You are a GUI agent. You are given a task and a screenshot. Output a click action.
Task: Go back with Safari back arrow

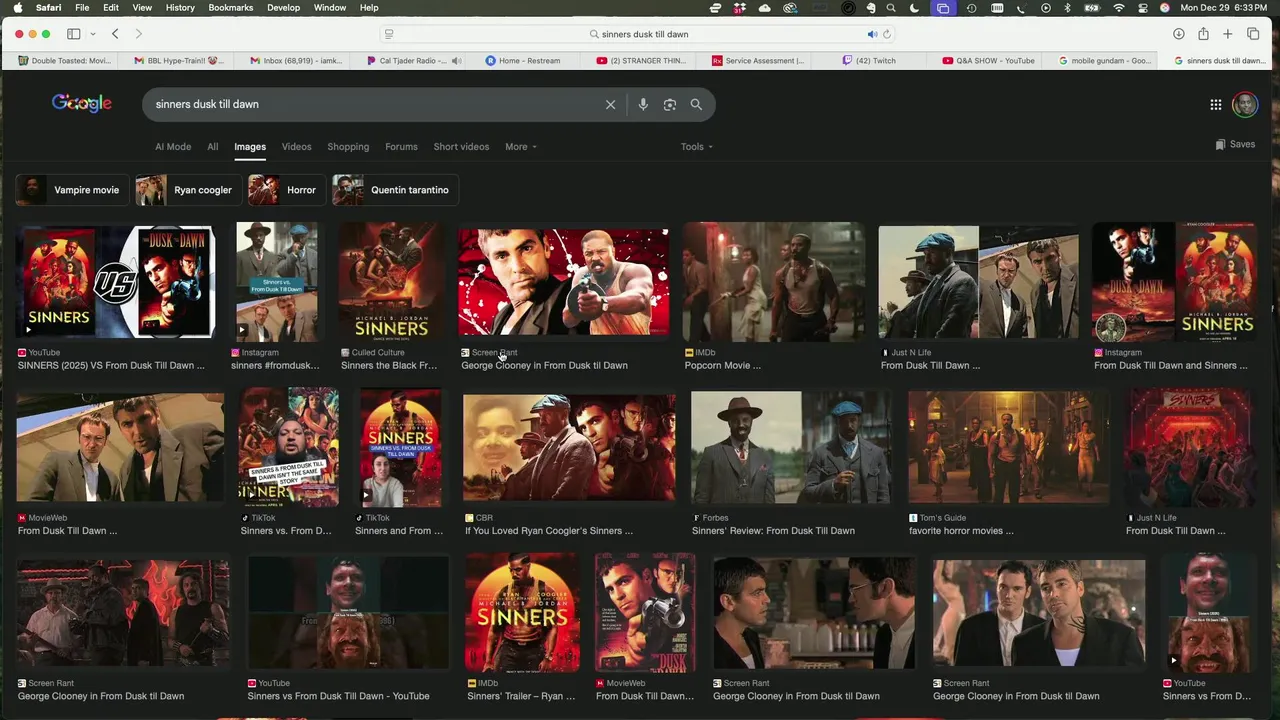tap(115, 34)
